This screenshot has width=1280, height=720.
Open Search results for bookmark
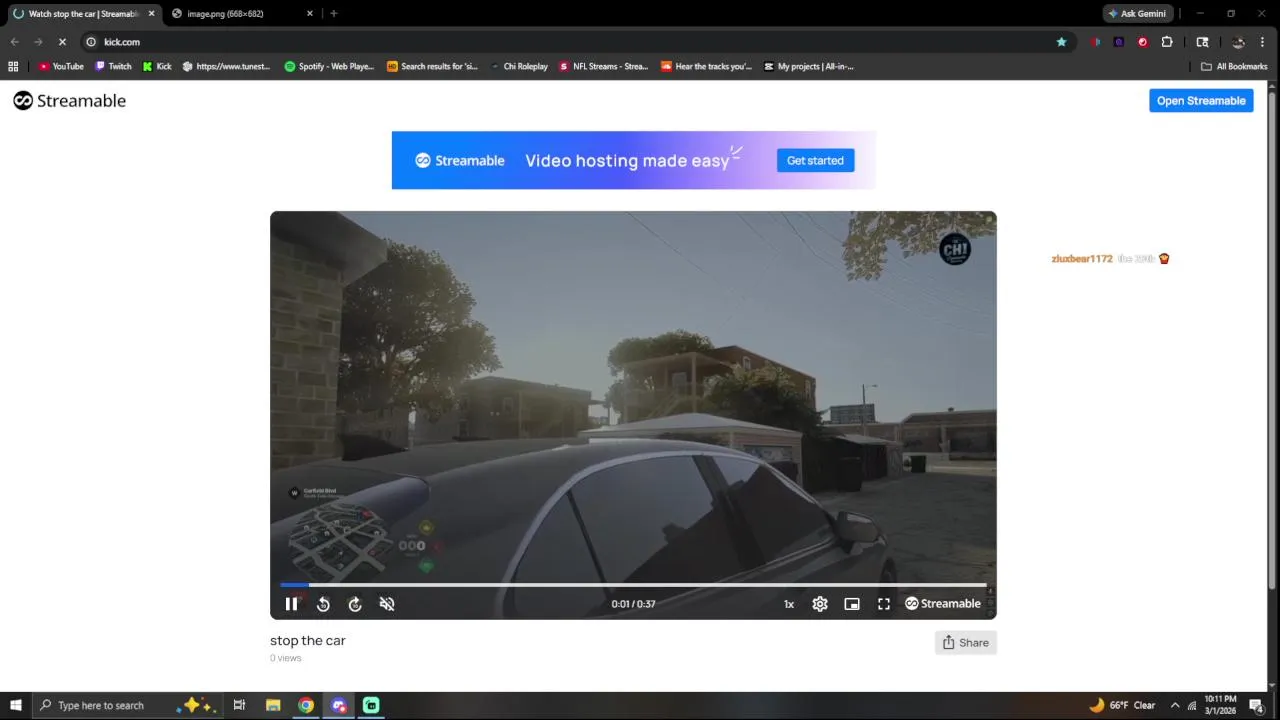pyautogui.click(x=433, y=67)
